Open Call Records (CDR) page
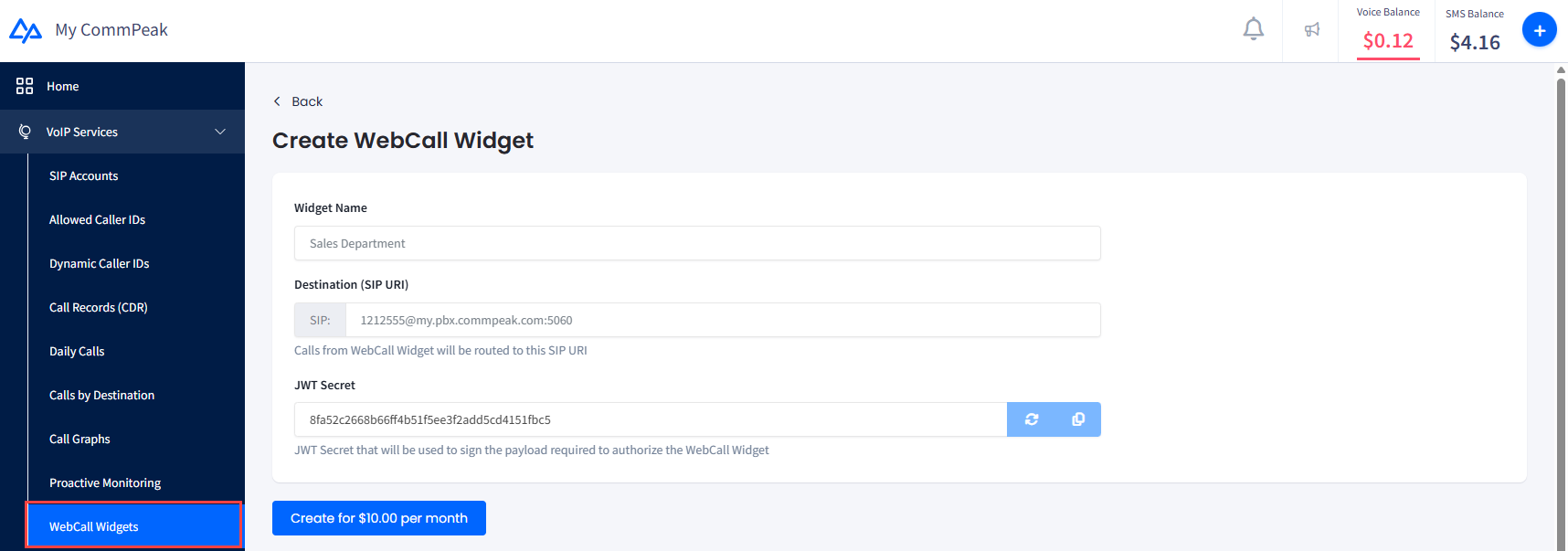Image resolution: width=1568 pixels, height=551 pixels. click(x=98, y=307)
